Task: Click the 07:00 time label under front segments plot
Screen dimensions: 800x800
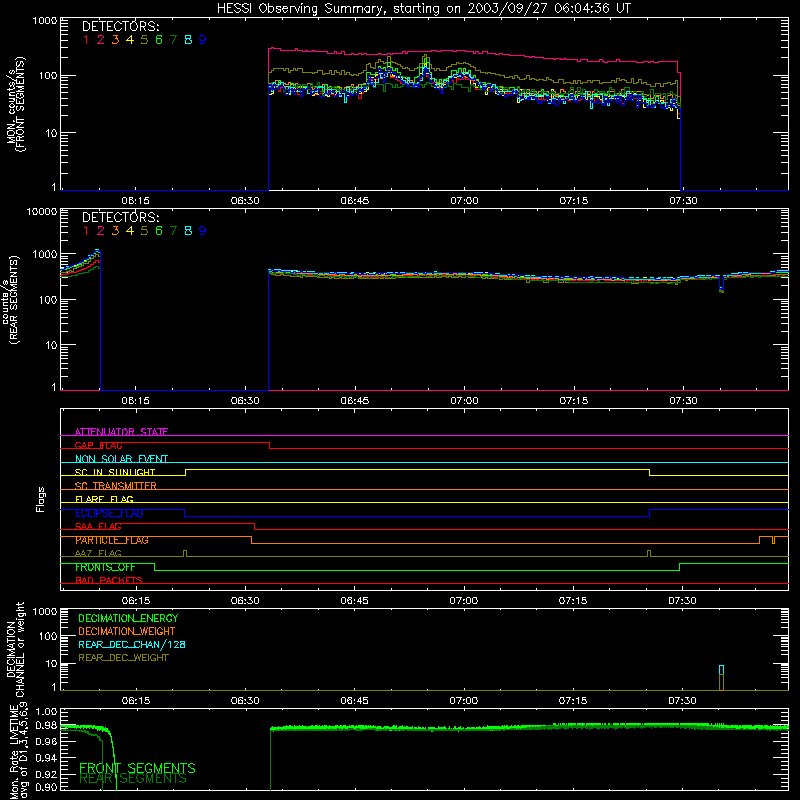Action: coord(464,201)
